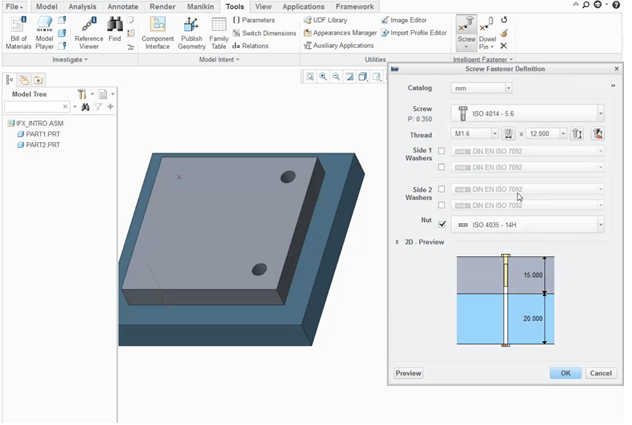Enable first Side 2 Washers checkbox
Screen dimensions: 632x425
pos(441,189)
